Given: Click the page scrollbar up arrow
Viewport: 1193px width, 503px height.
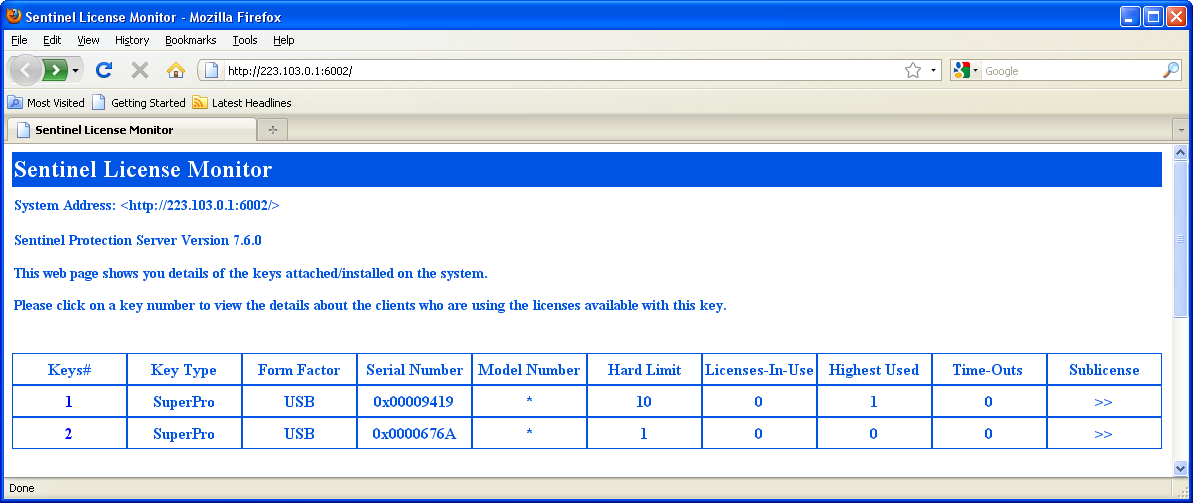Looking at the screenshot, I should [1181, 153].
